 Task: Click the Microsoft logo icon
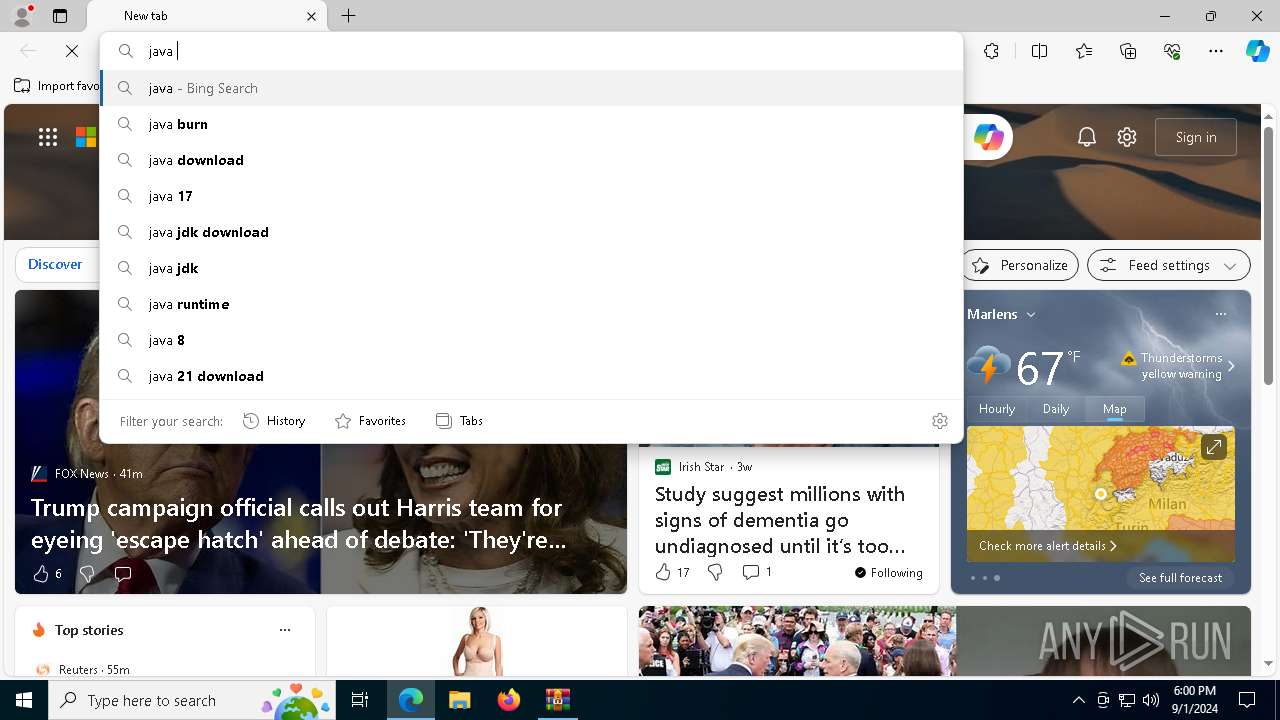tap(86, 137)
